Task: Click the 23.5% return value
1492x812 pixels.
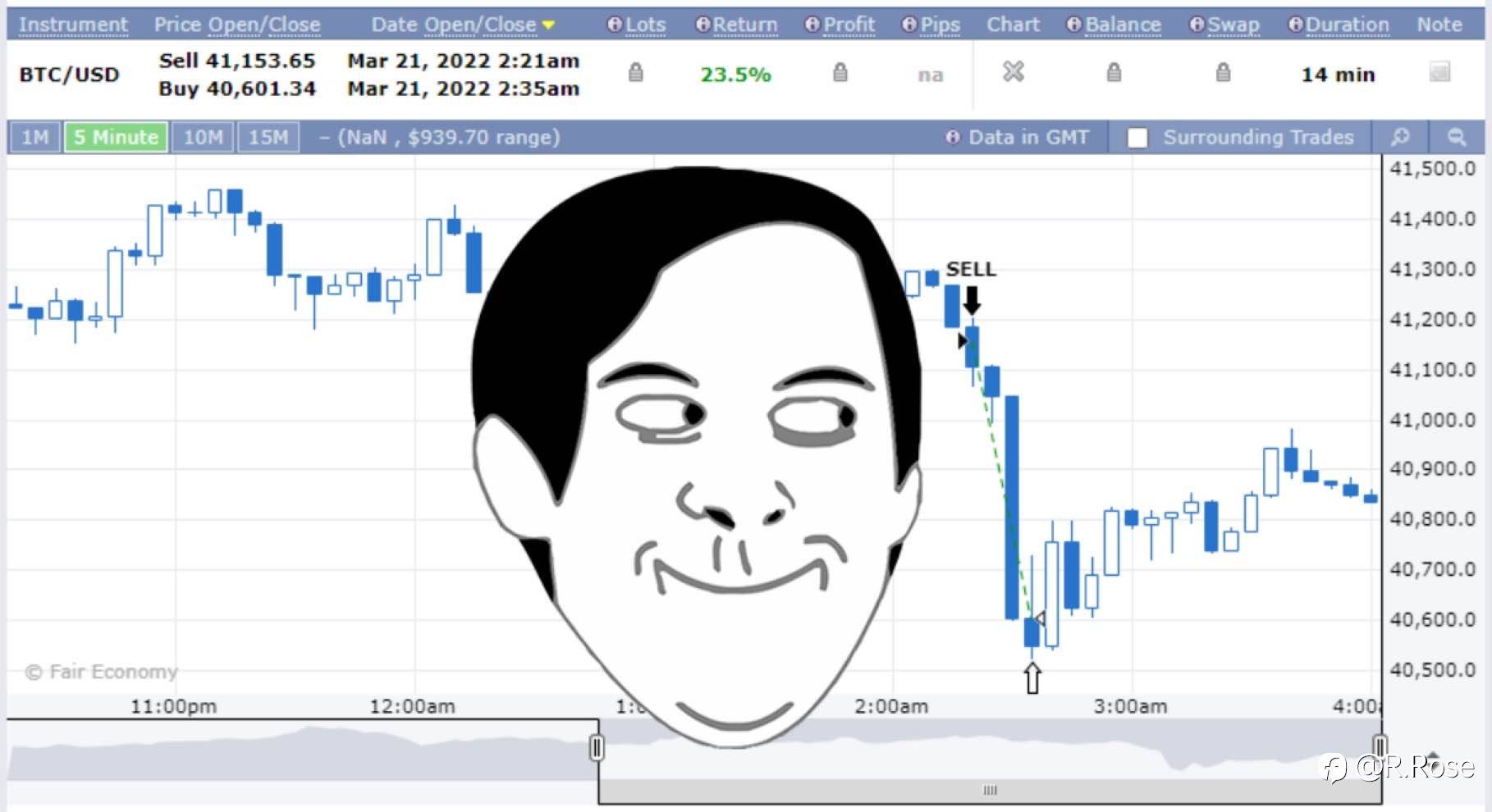Action: click(736, 75)
